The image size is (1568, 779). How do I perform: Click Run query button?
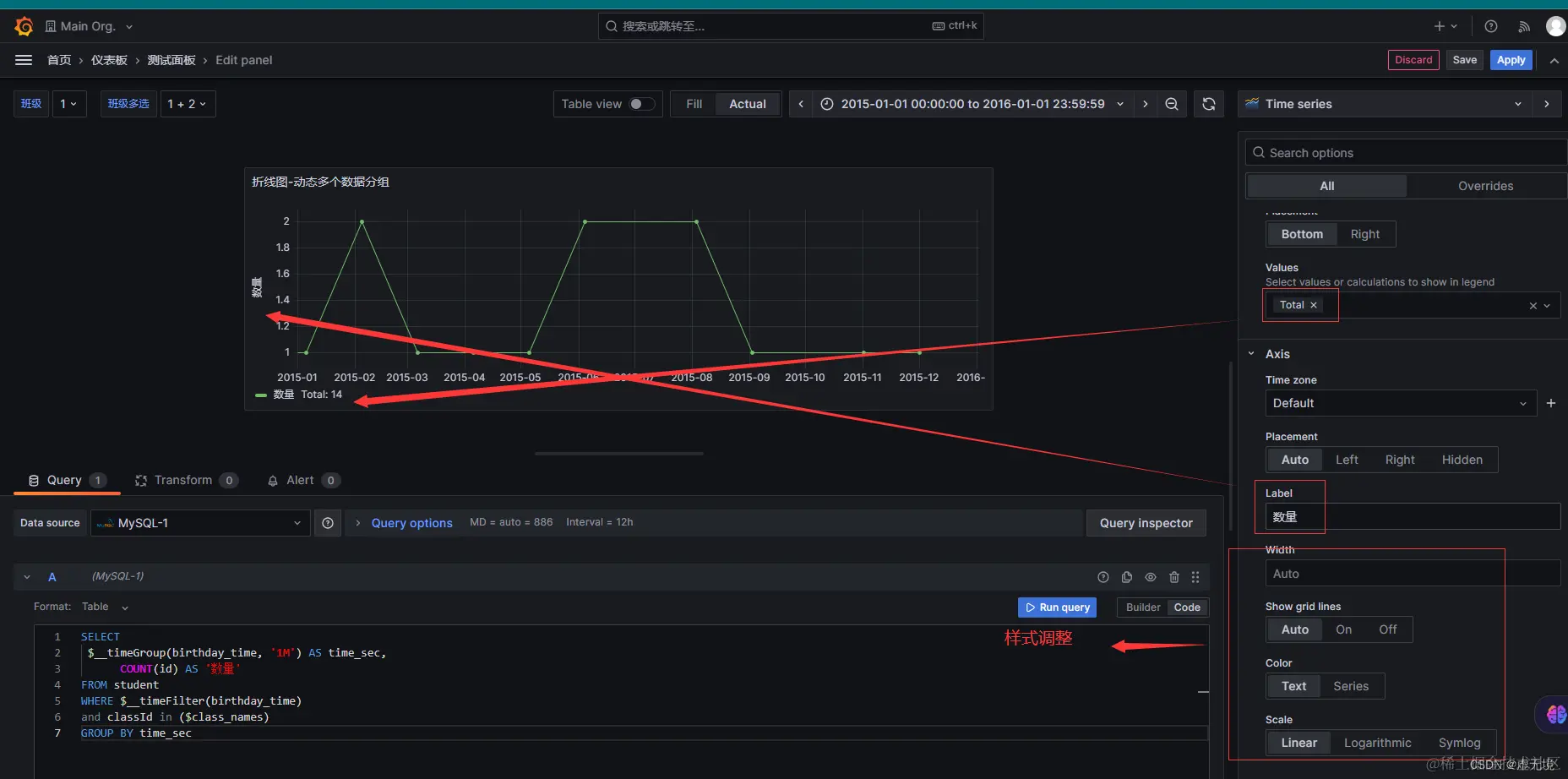click(x=1058, y=607)
